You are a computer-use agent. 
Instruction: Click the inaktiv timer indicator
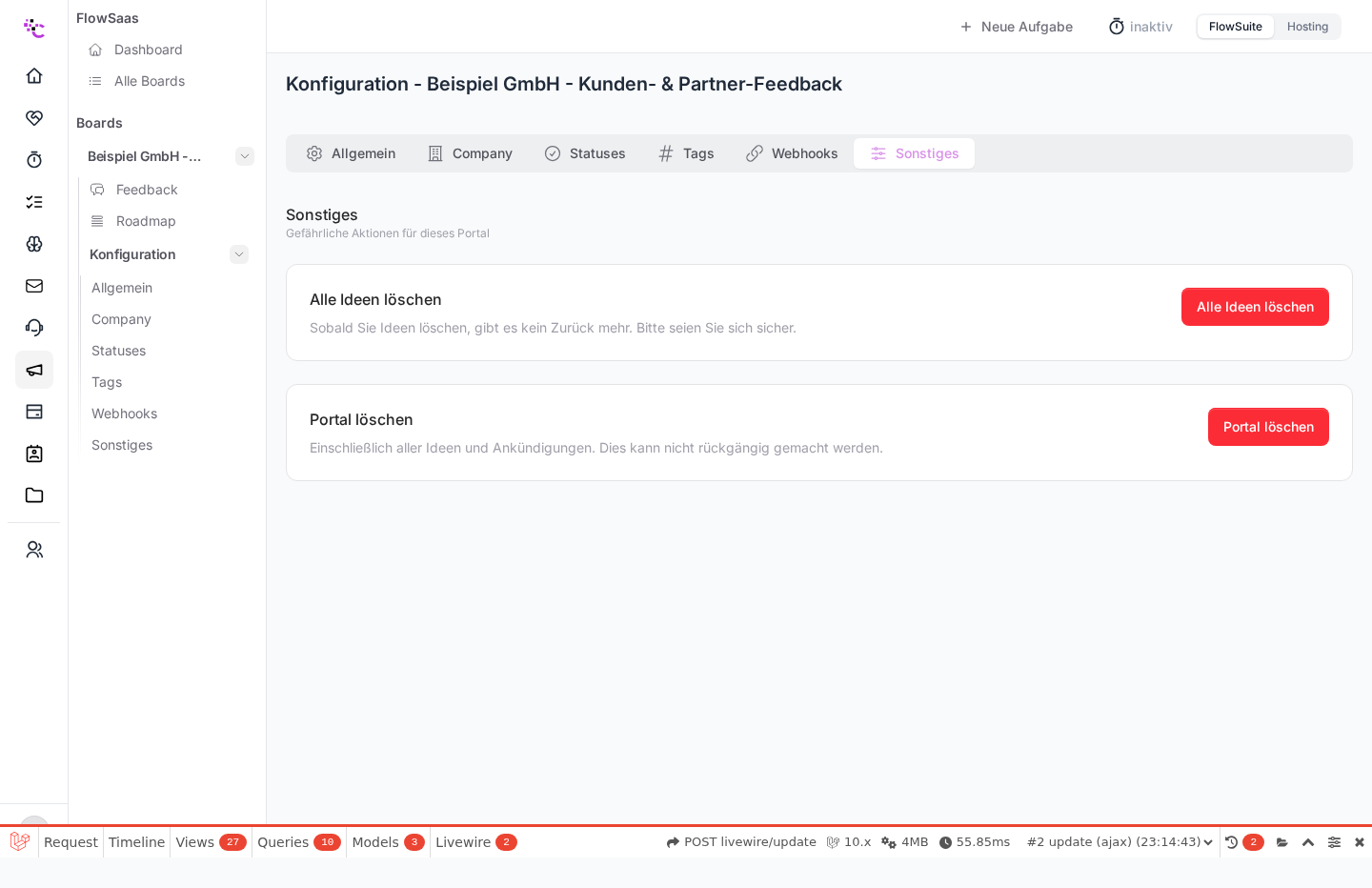[1140, 27]
